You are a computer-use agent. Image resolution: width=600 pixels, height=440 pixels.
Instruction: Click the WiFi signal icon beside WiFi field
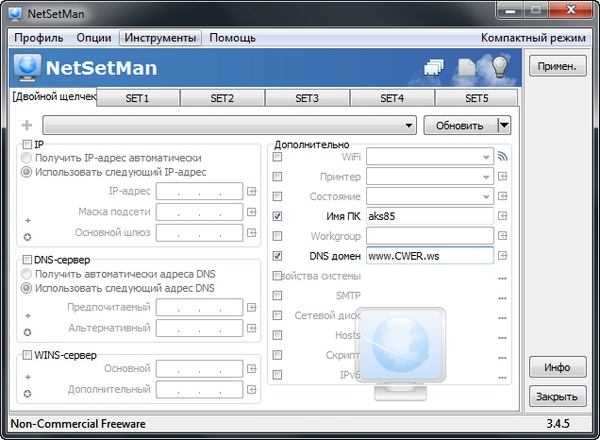coord(503,157)
